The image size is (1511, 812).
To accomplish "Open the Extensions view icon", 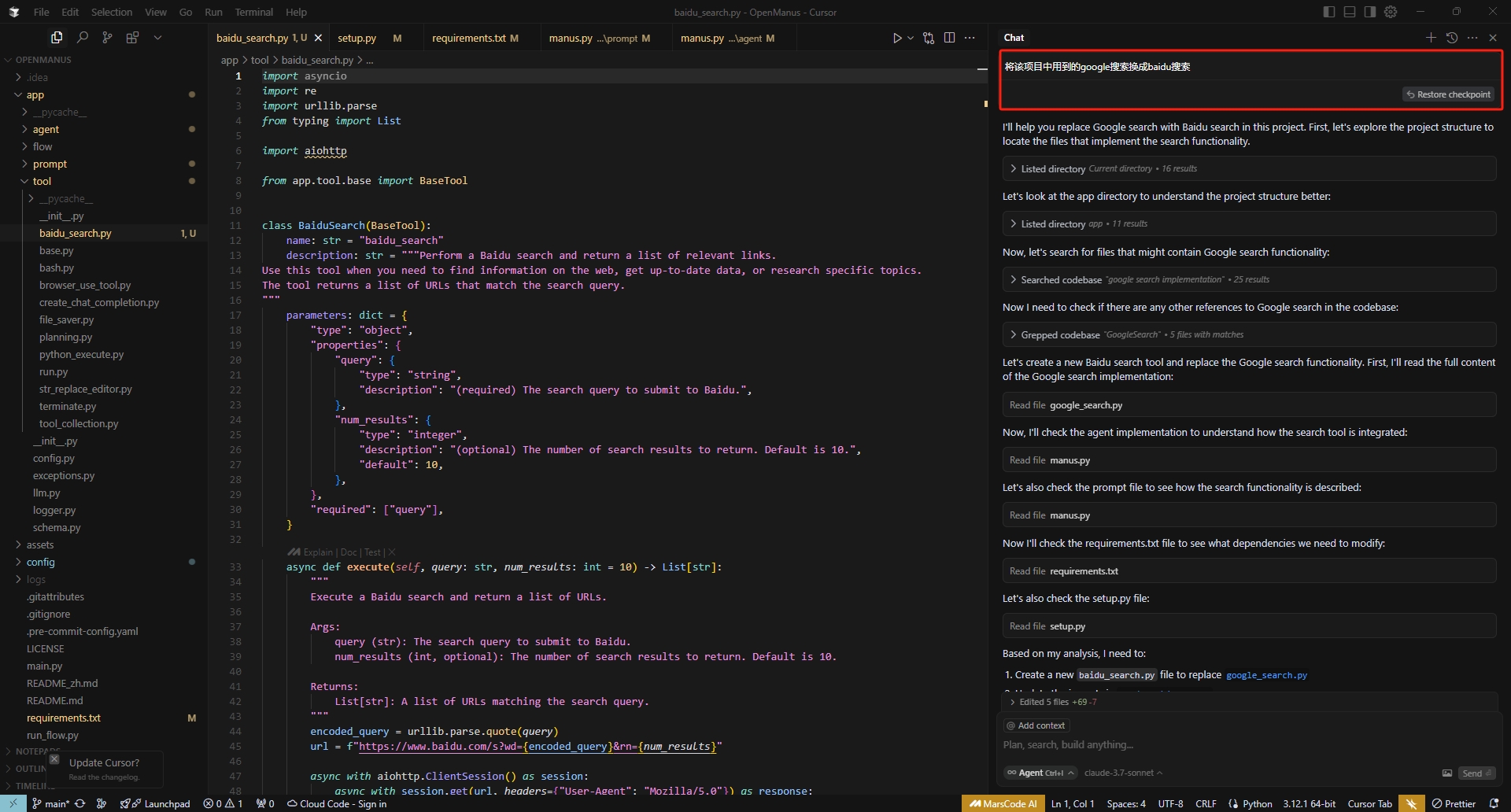I will (132, 37).
